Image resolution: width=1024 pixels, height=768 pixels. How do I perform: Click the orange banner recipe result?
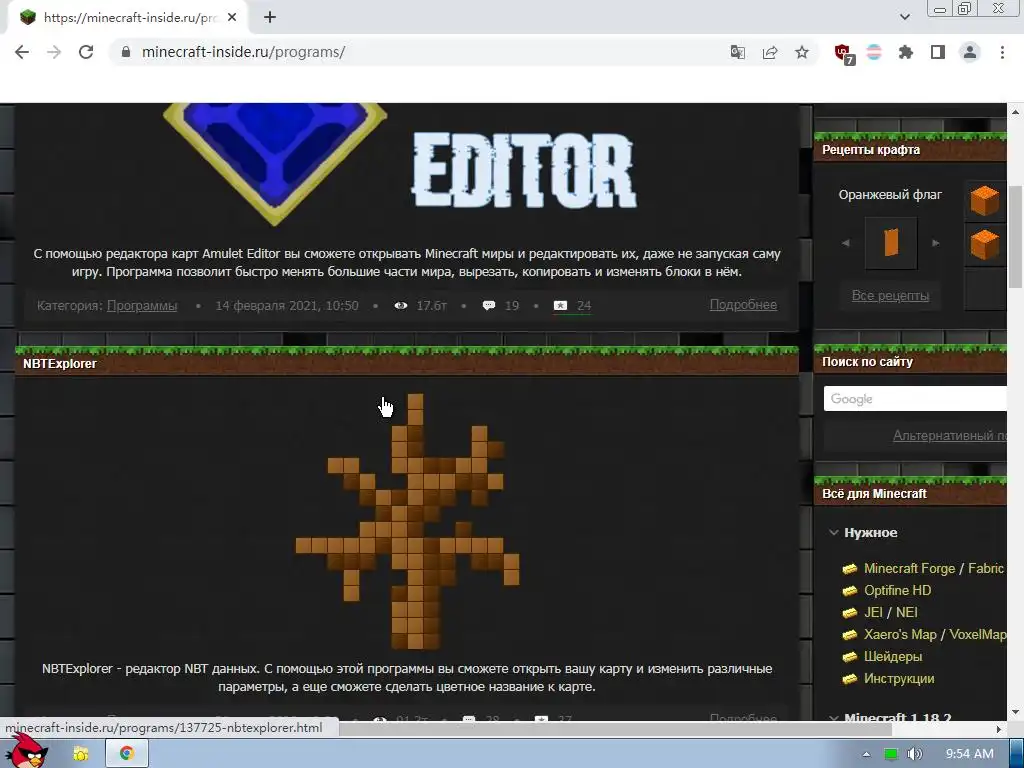tap(891, 243)
